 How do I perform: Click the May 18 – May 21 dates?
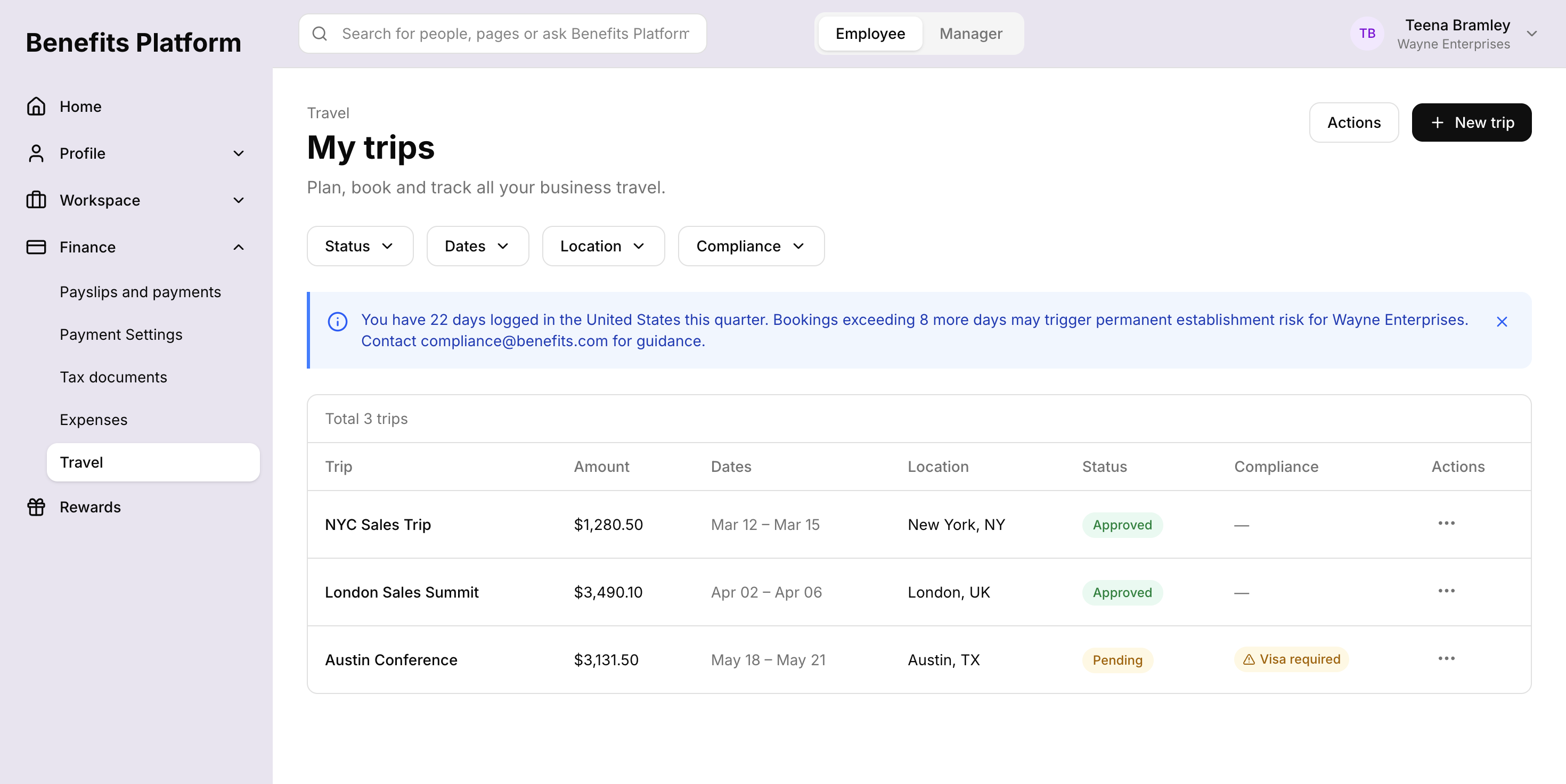point(768,660)
